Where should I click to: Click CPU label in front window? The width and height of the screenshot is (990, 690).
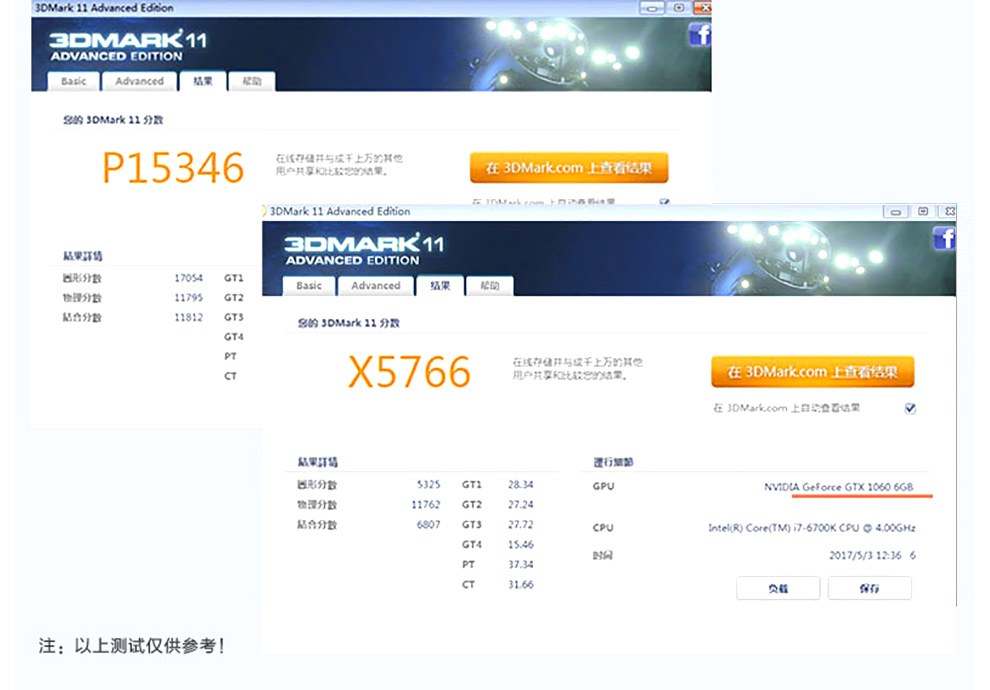point(603,528)
